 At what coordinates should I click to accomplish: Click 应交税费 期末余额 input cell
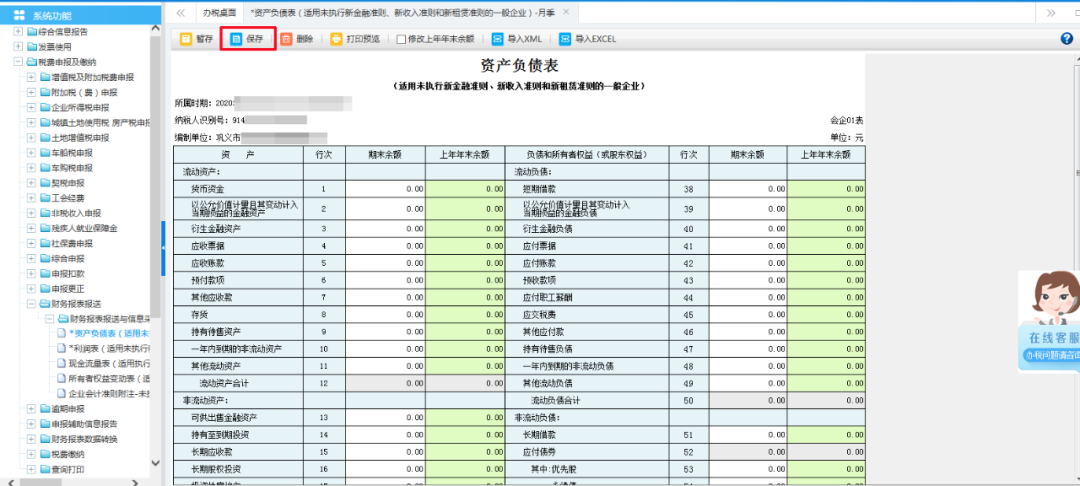(x=747, y=315)
